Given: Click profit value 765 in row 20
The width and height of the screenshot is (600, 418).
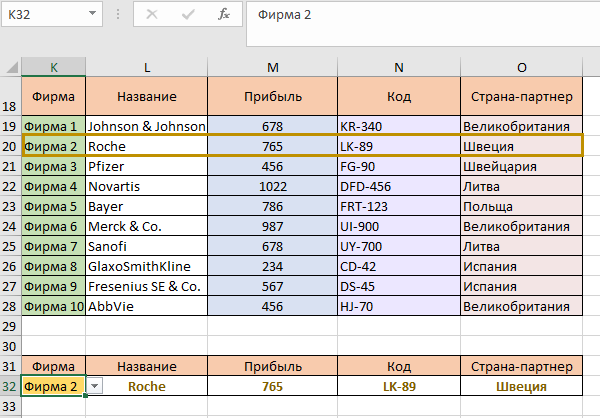Looking at the screenshot, I should (272, 146).
